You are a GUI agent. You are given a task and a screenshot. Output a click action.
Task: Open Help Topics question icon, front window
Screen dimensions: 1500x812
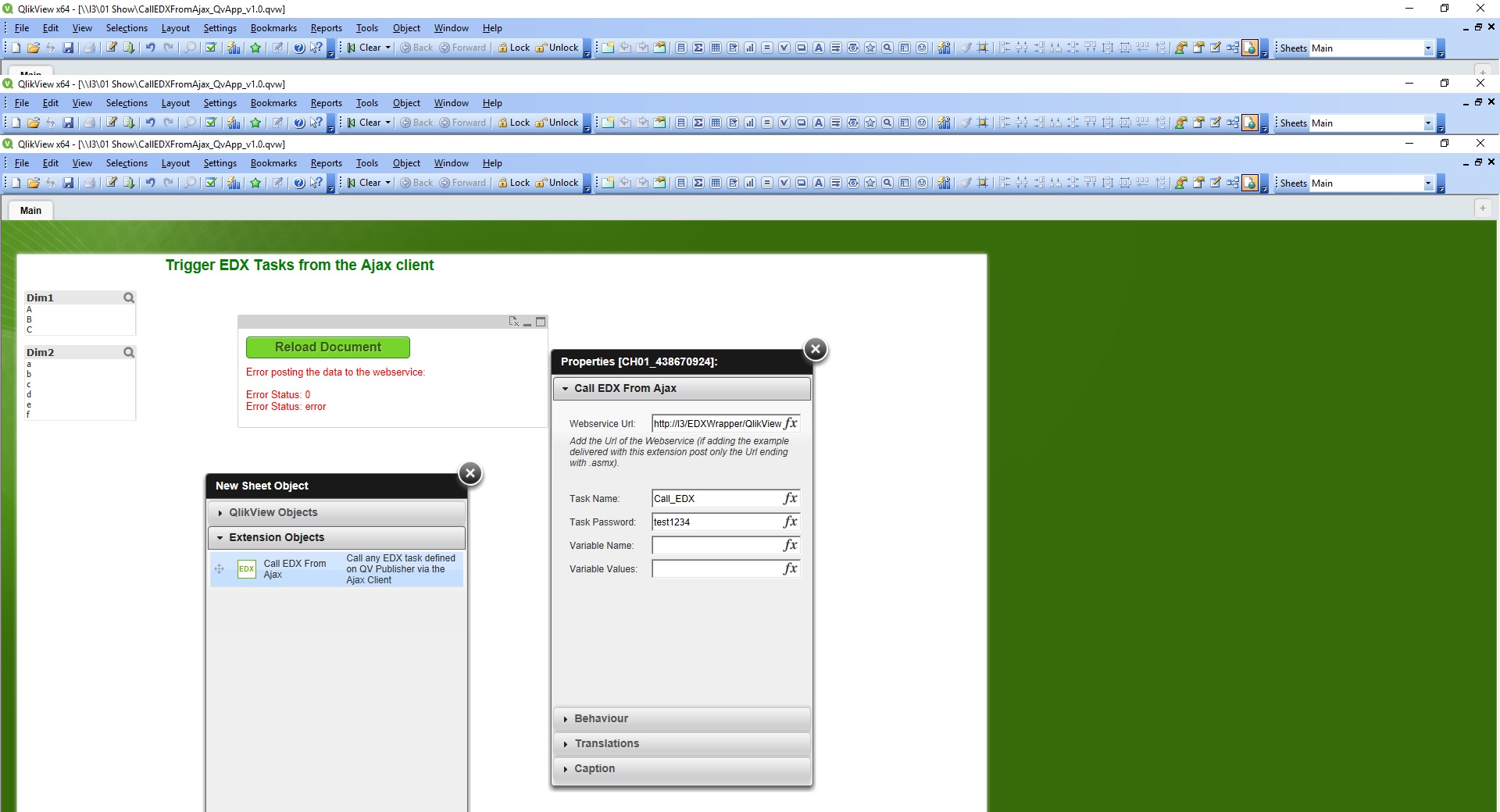point(299,183)
